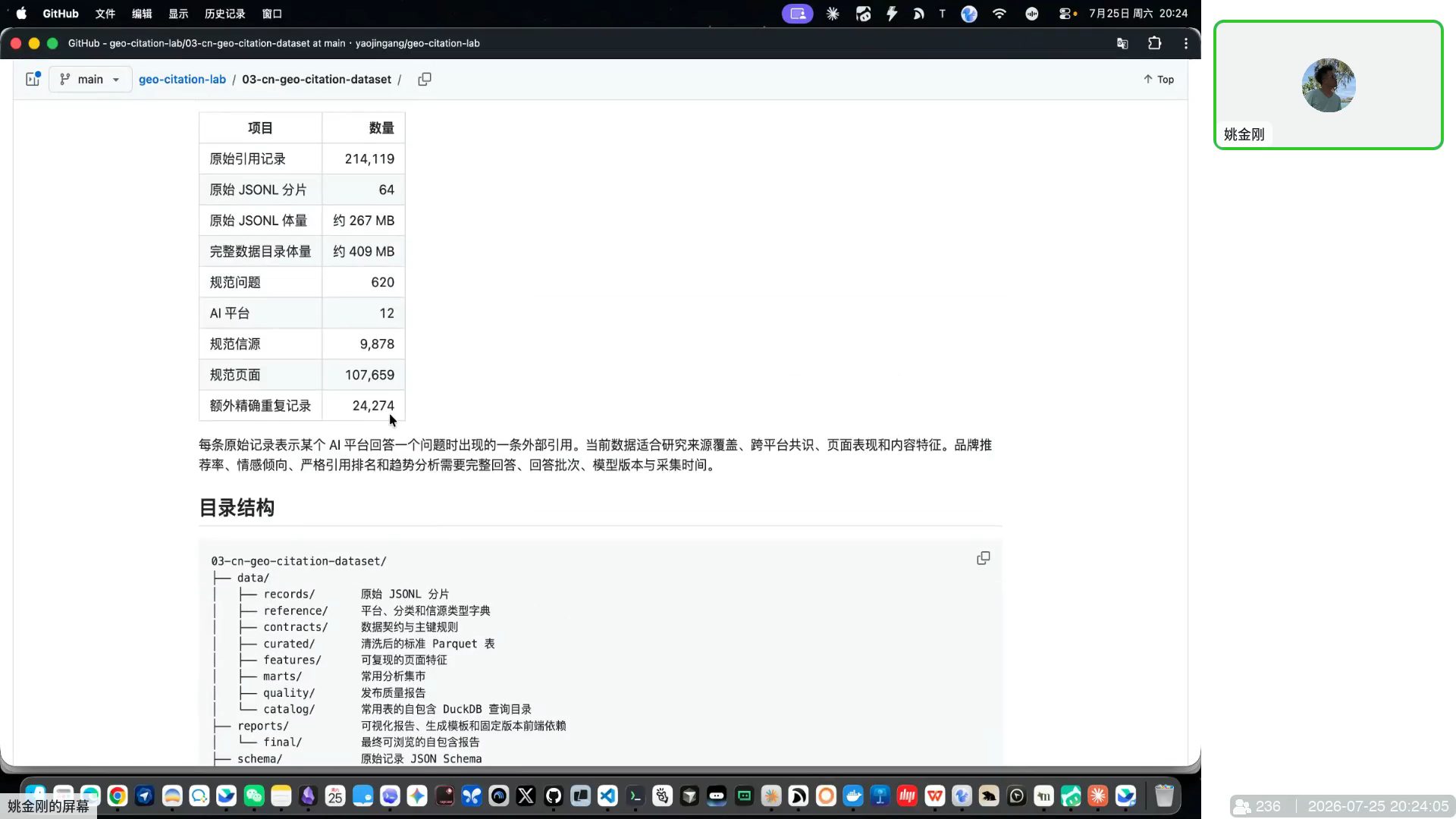This screenshot has width=1456, height=819.
Task: Jump to Top of the page
Action: tap(1159, 79)
